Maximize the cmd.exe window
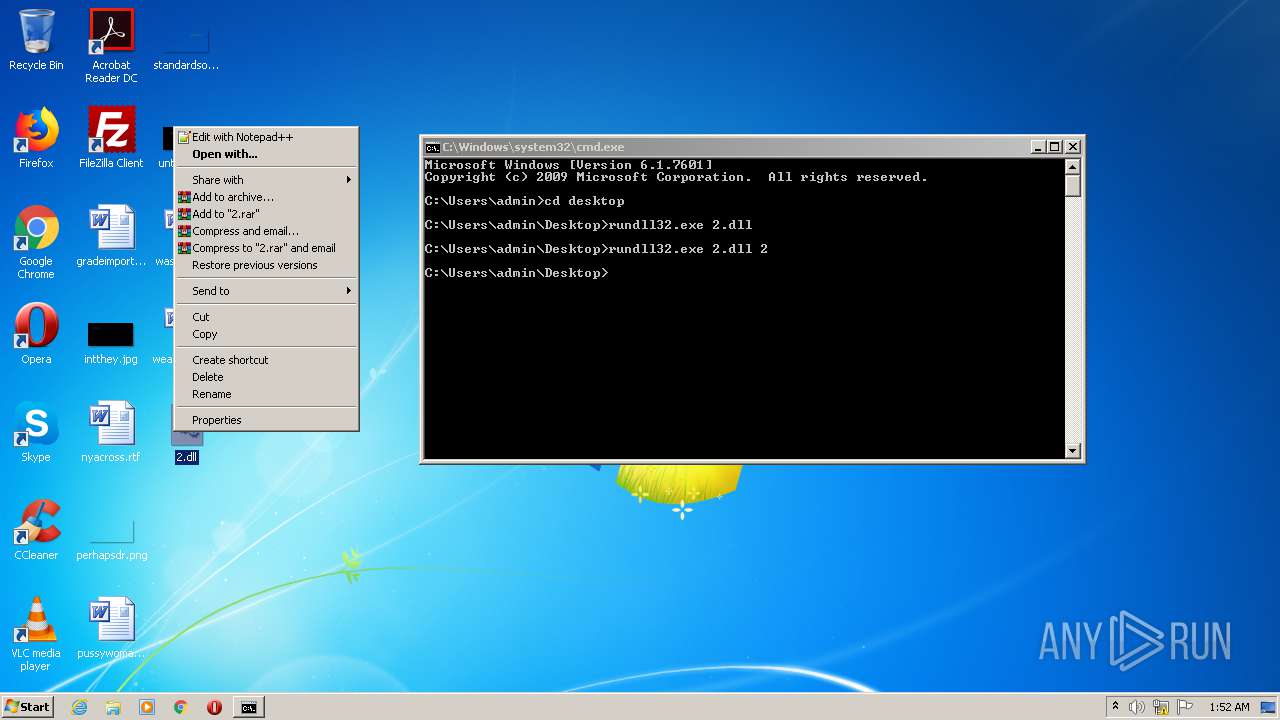The height and width of the screenshot is (720, 1280). coord(1054,147)
